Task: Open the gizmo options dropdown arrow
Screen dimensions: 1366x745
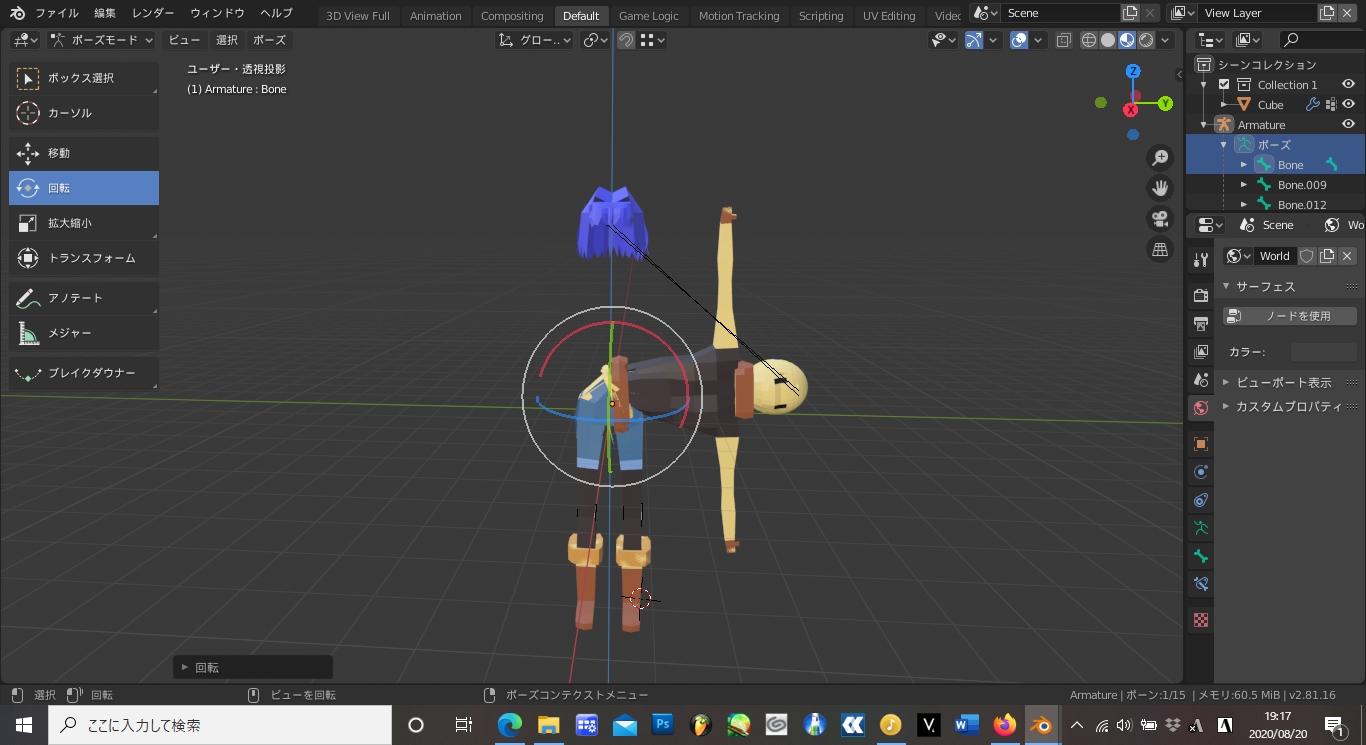Action: point(993,40)
